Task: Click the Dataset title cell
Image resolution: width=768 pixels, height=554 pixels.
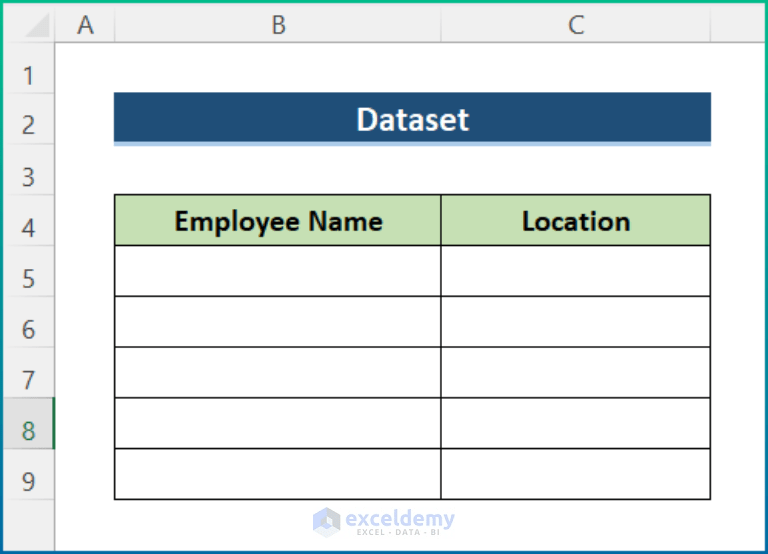Action: tap(412, 119)
